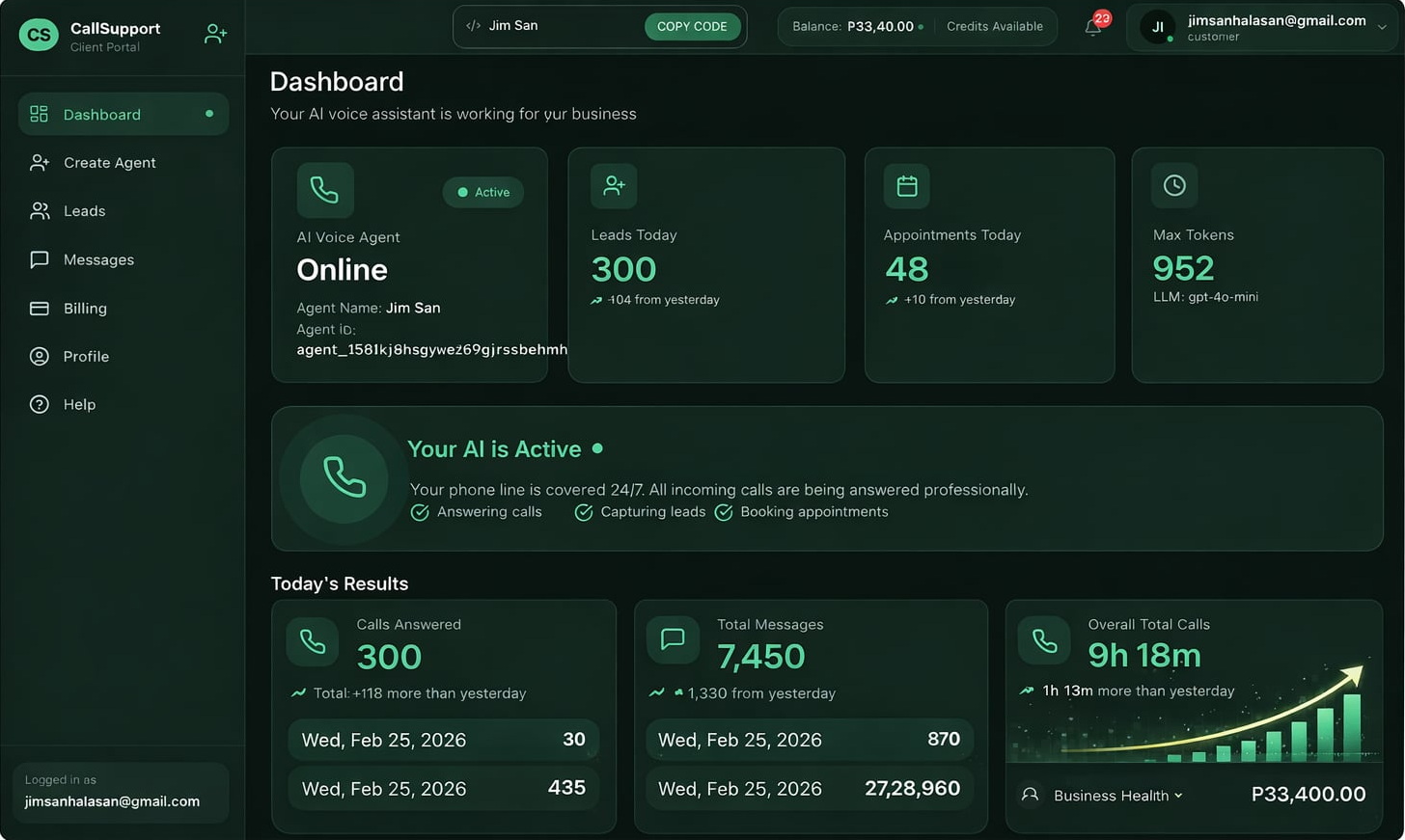Click the CS logo badge
1405x840 pixels.
click(x=39, y=35)
